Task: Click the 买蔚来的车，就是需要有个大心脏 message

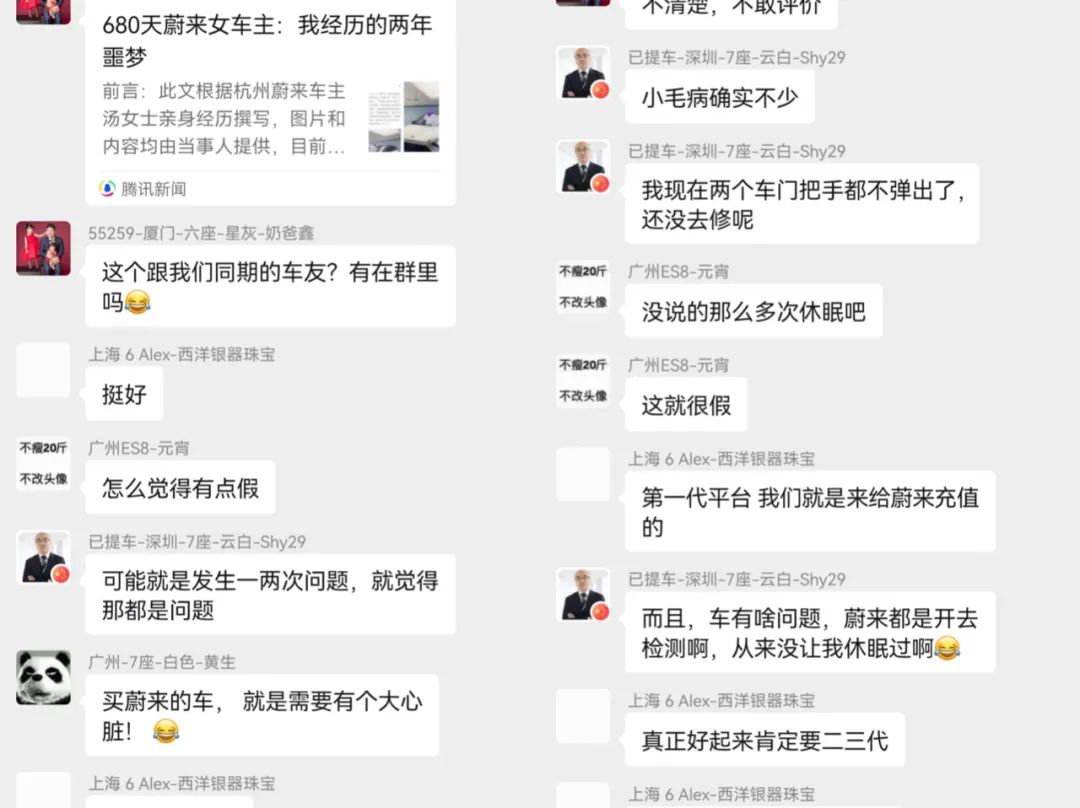Action: tap(262, 715)
